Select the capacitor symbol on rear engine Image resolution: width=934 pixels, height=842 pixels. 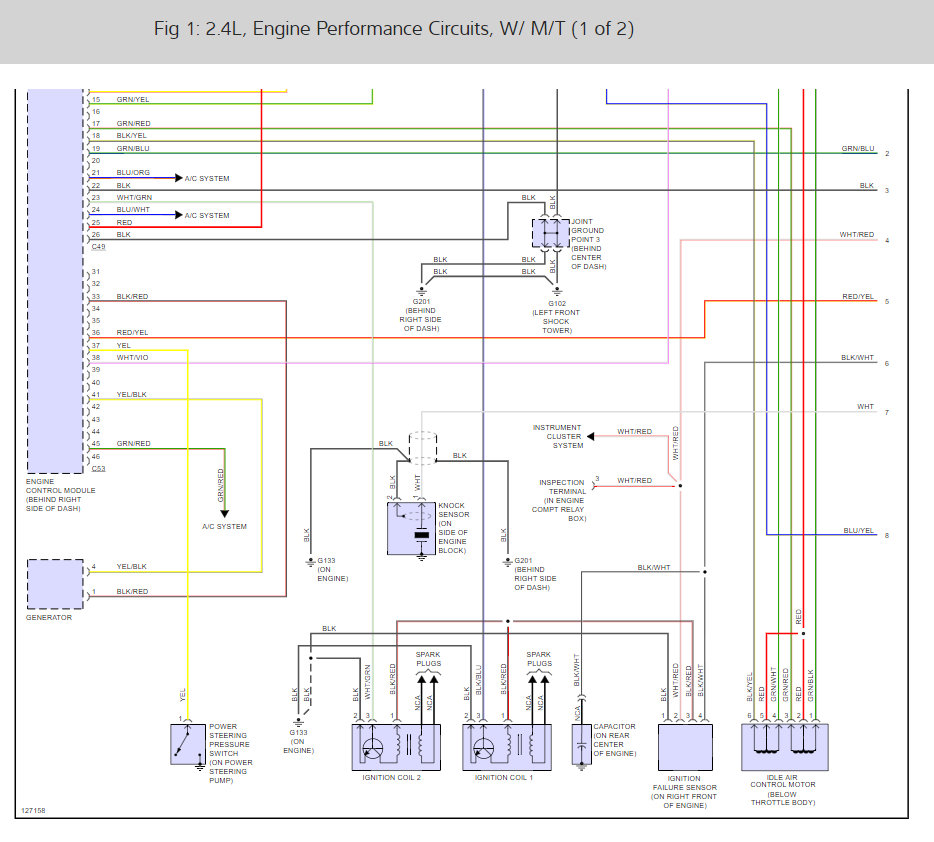582,744
